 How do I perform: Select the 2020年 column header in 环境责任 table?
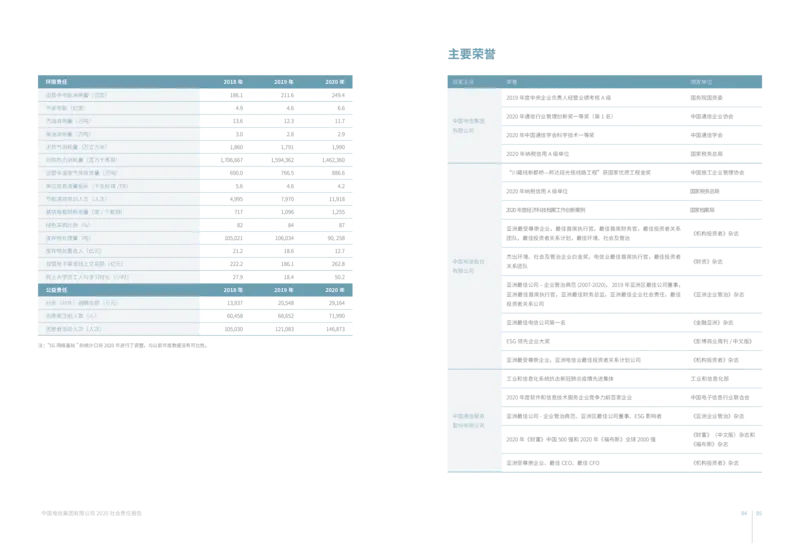[x=335, y=81]
